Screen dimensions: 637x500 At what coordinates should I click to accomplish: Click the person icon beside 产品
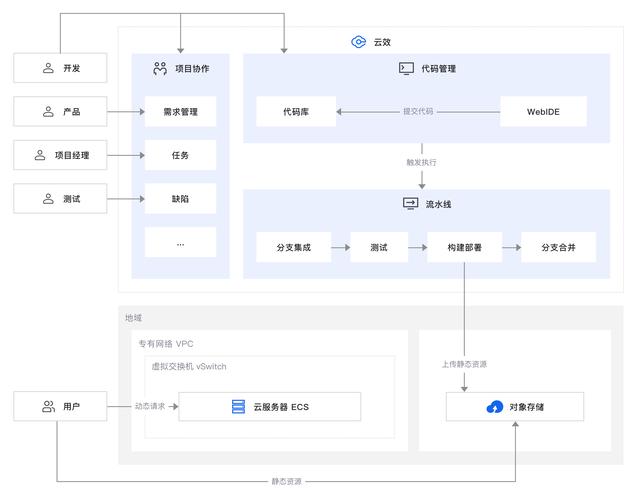coord(48,112)
